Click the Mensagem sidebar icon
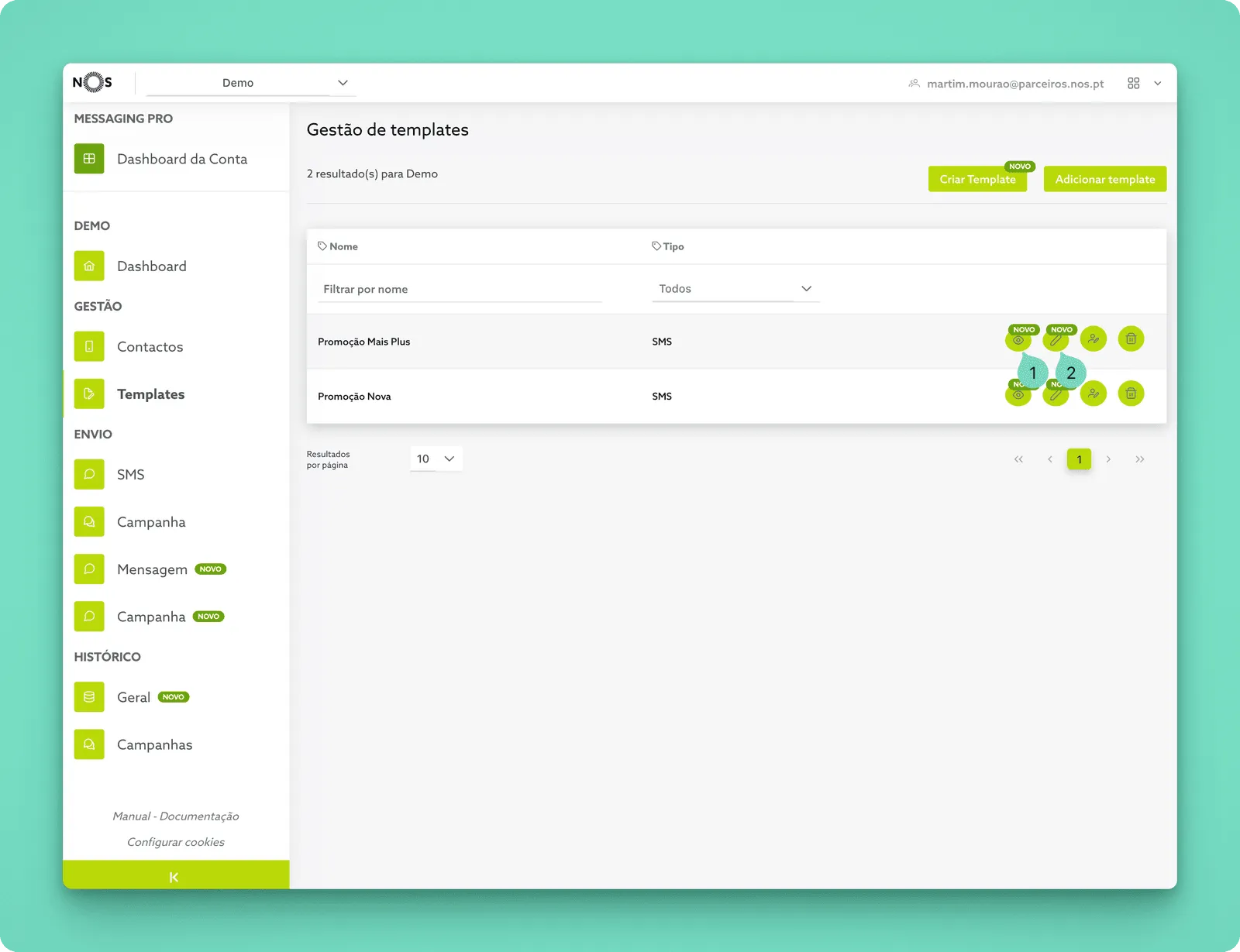Viewport: 1240px width, 952px height. (89, 569)
